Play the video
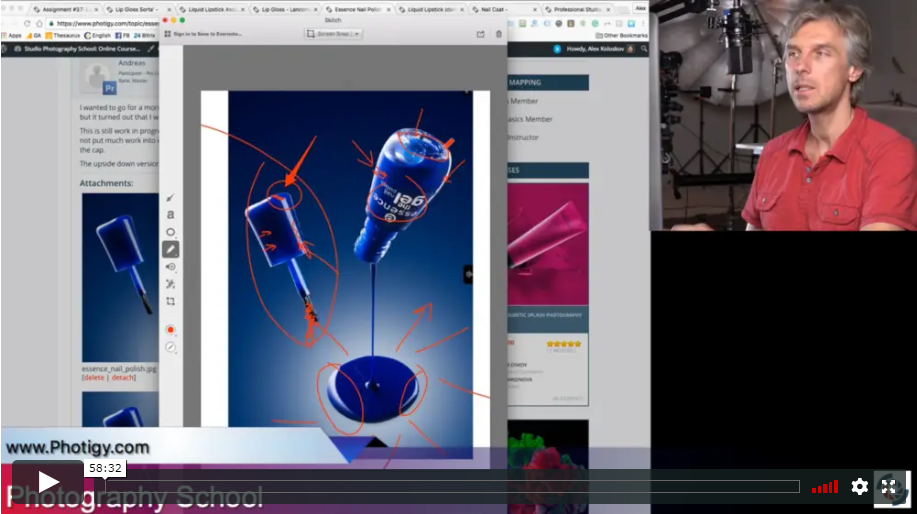Image resolution: width=917 pixels, height=514 pixels. click(48, 482)
